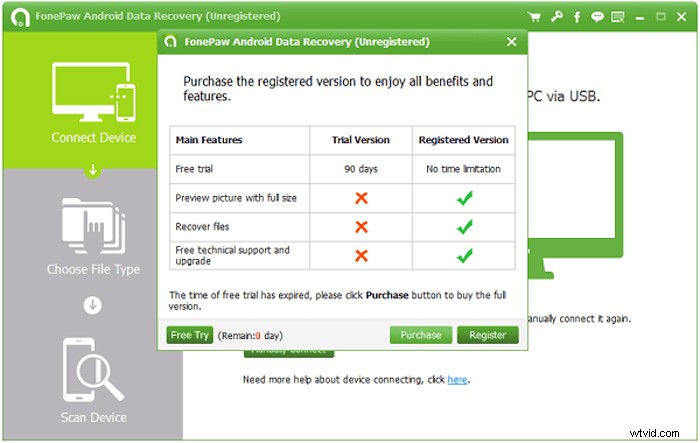The height and width of the screenshot is (443, 700).
Task: Click the FonePaw logo in main title bar
Action: pyautogui.click(x=17, y=17)
